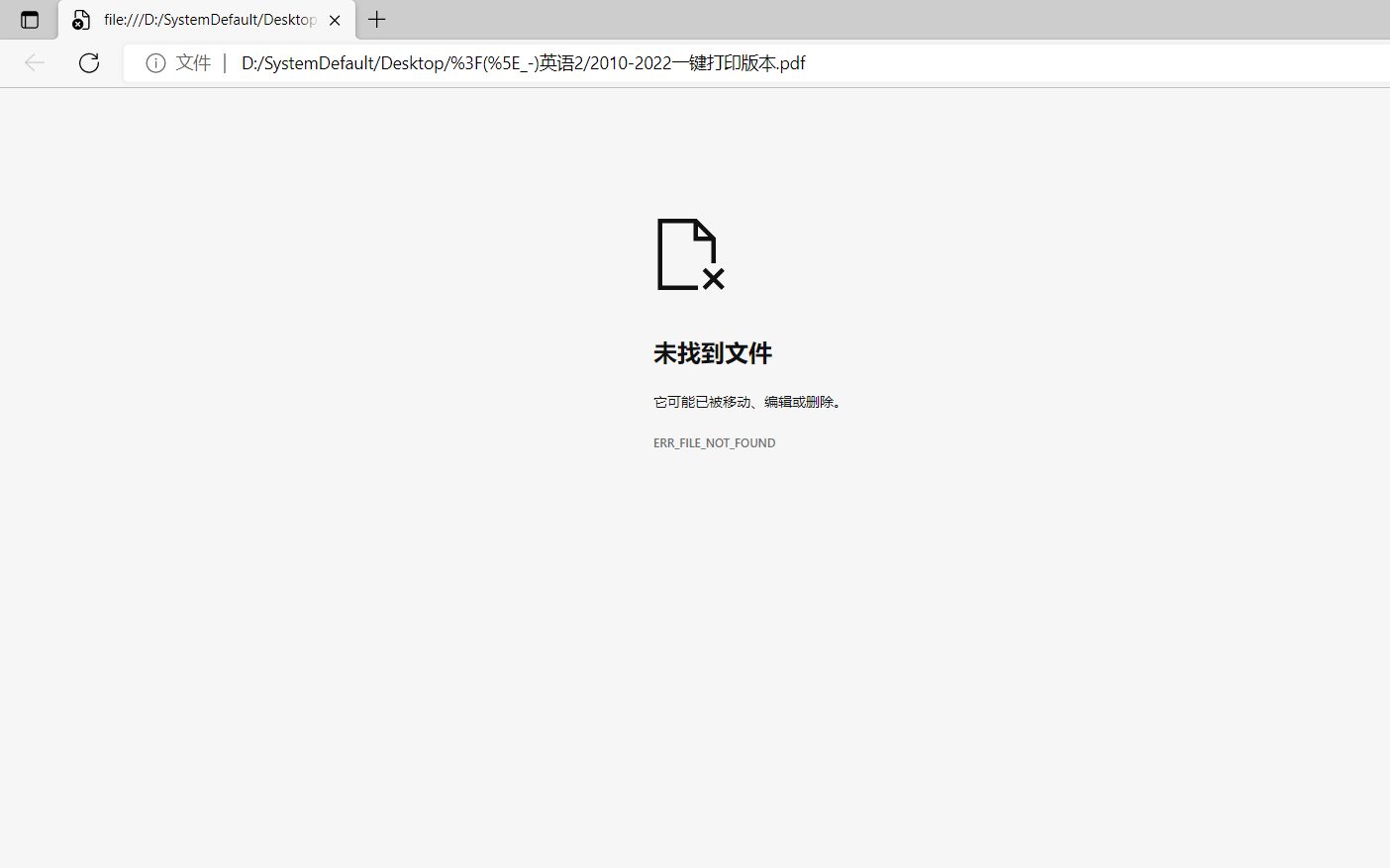This screenshot has height=868, width=1390.
Task: Open the tab actions menu icon
Action: point(29,19)
